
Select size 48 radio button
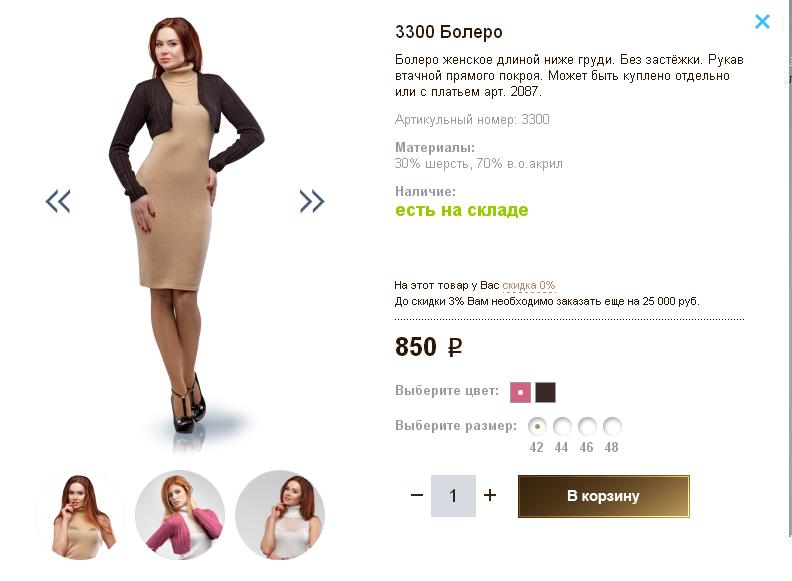pyautogui.click(x=612, y=426)
